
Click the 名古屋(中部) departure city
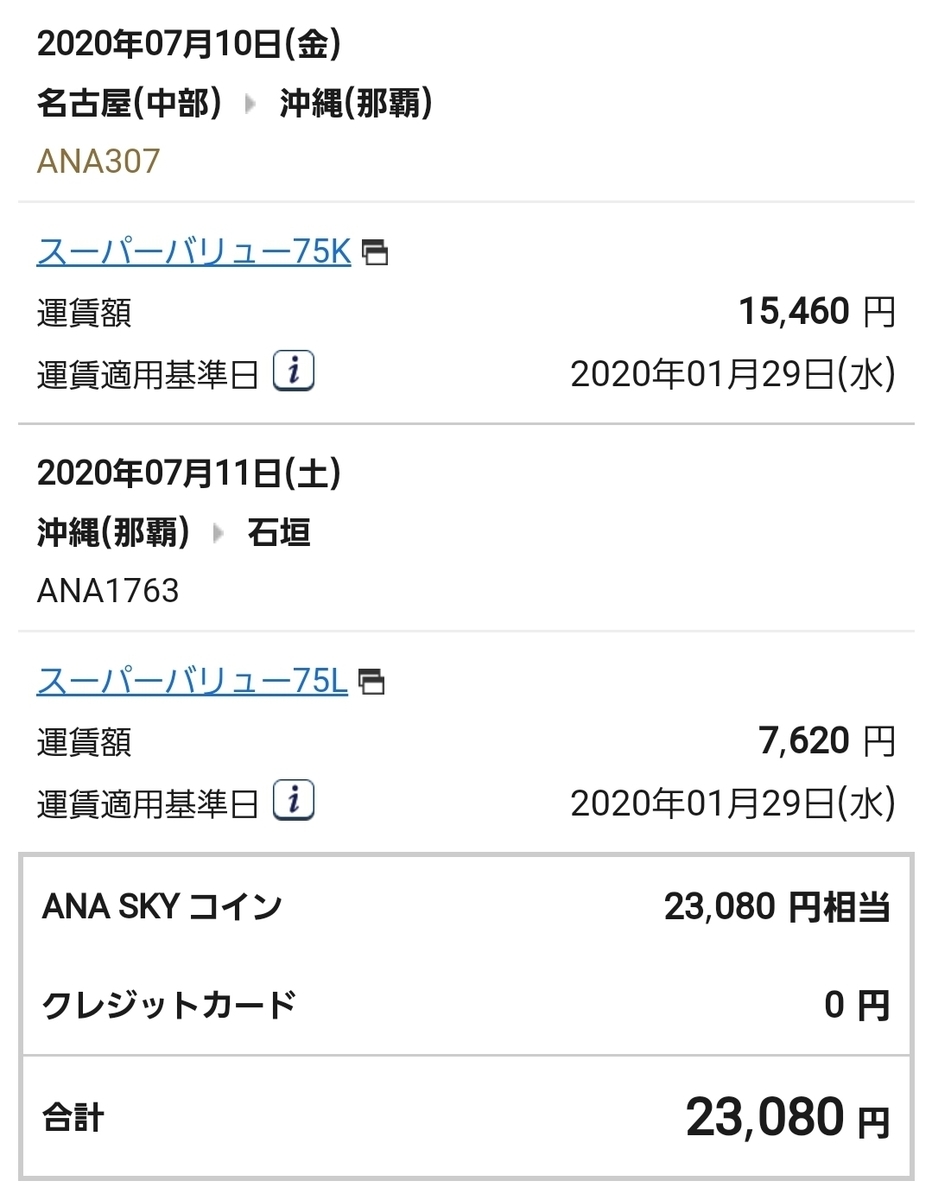tap(129, 104)
